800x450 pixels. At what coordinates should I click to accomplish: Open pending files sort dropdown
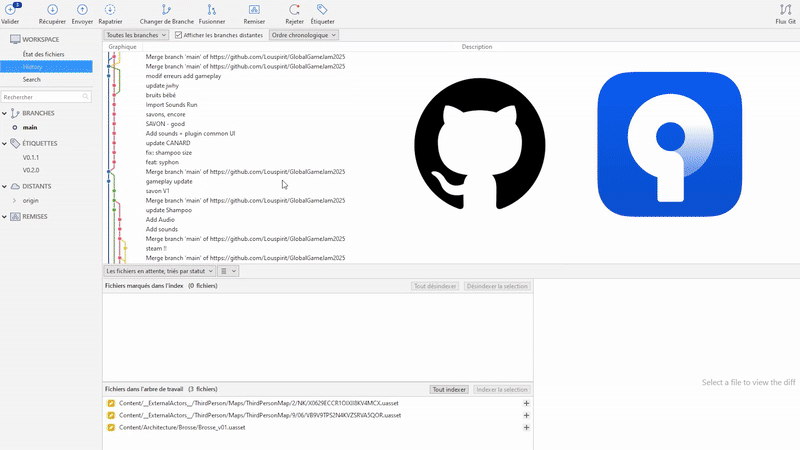click(x=159, y=271)
